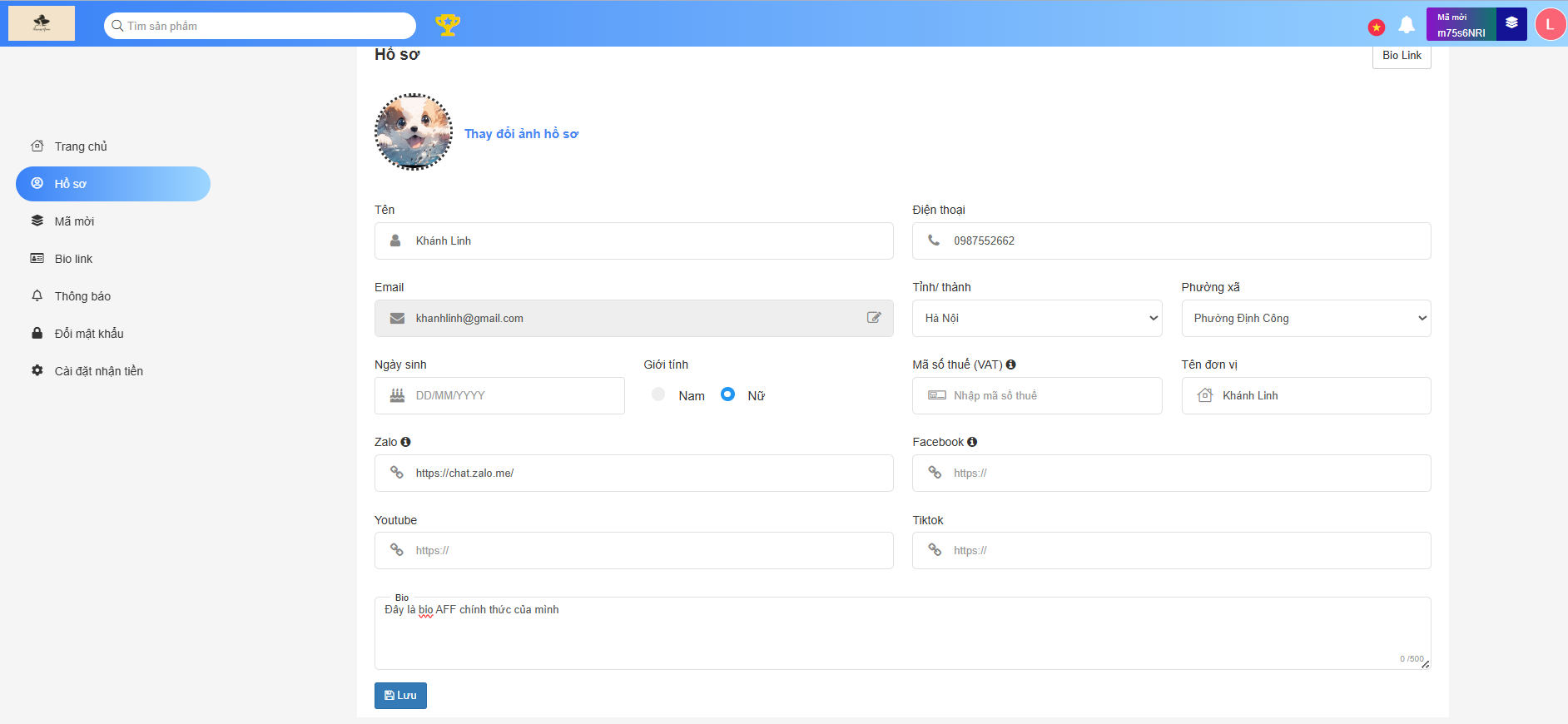Click the profile photo thumbnail
The height and width of the screenshot is (724, 1568).
click(414, 131)
